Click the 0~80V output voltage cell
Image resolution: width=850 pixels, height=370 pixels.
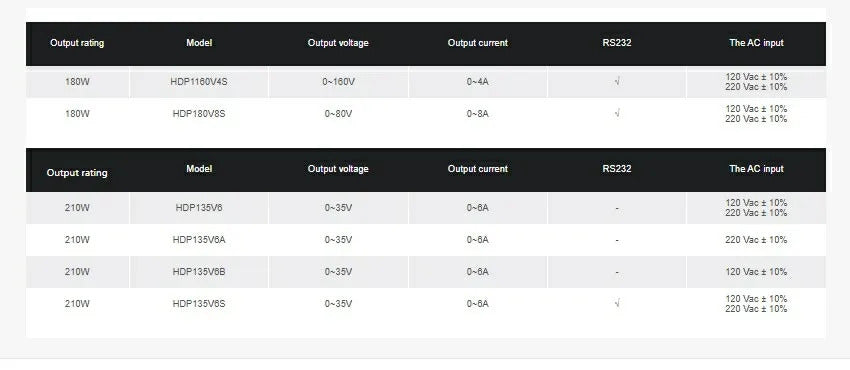point(338,114)
